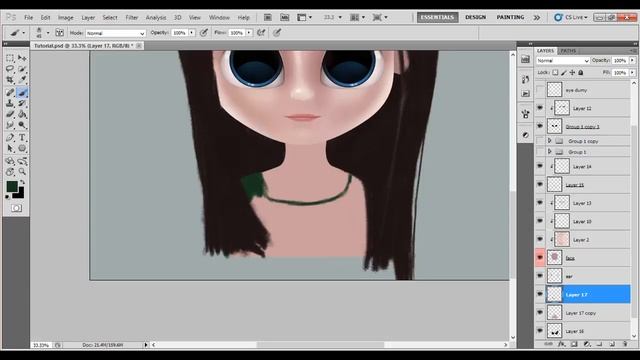
Task: Hide Layer 12 visibility
Action: pos(540,108)
